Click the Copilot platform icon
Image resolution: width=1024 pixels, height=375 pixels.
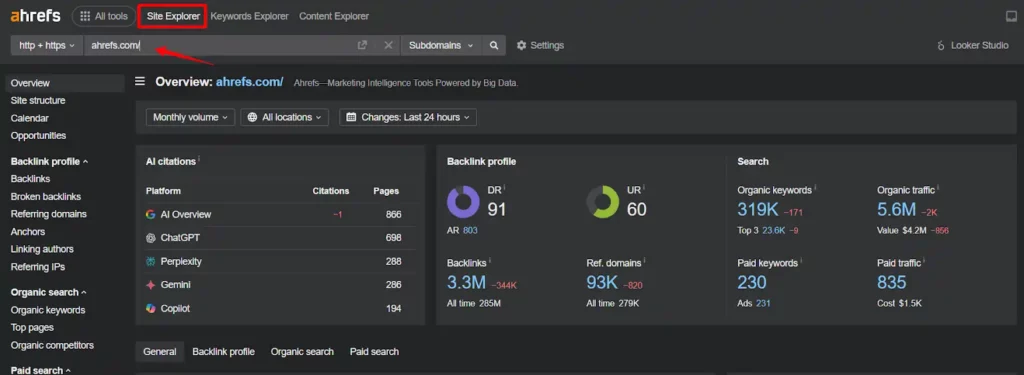point(150,308)
